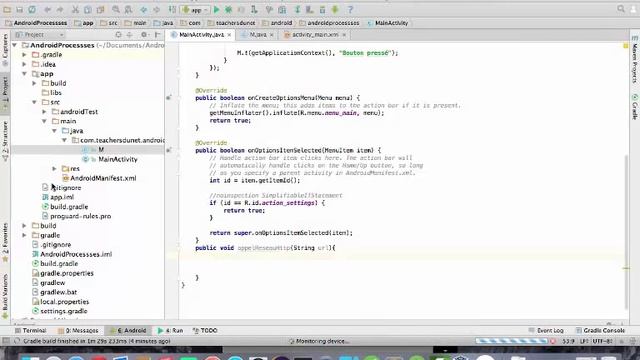Click the editor vertical scrollbar
Image resolution: width=640 pixels, height=360 pixels.
[627, 233]
